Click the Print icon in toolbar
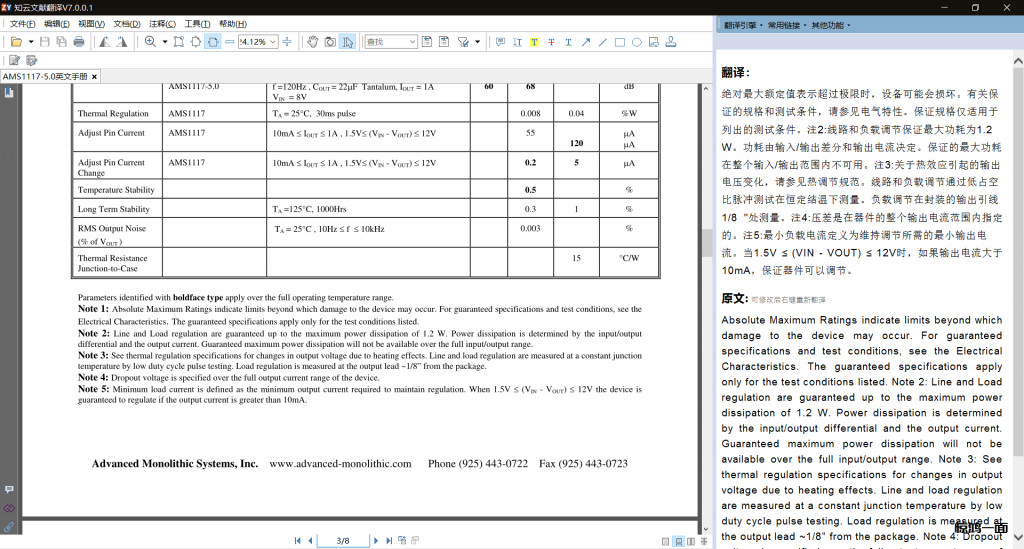 point(79,42)
